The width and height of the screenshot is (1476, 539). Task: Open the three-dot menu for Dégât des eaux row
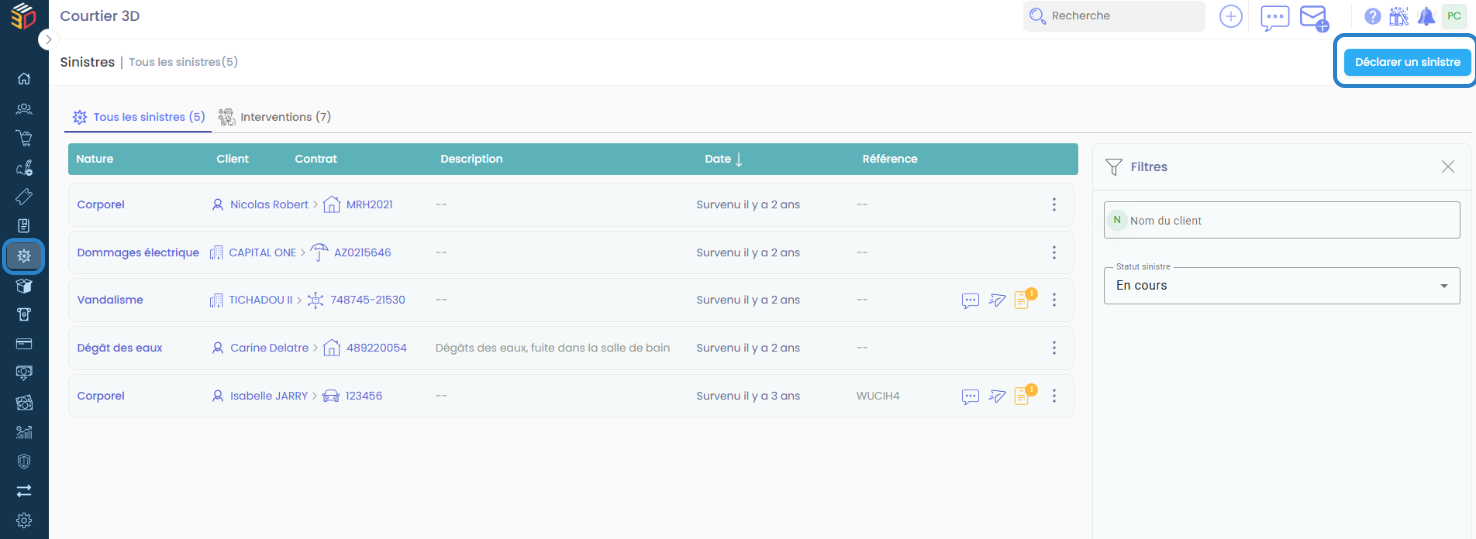click(x=1054, y=348)
